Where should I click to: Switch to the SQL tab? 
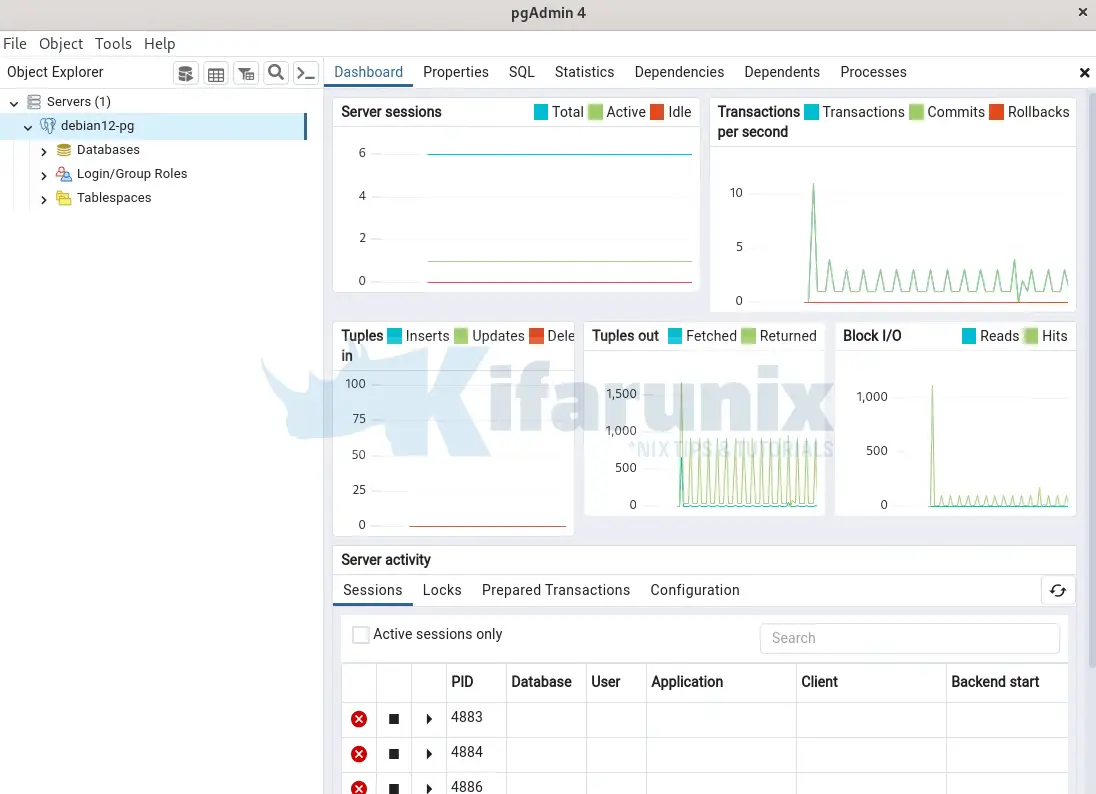tap(521, 71)
